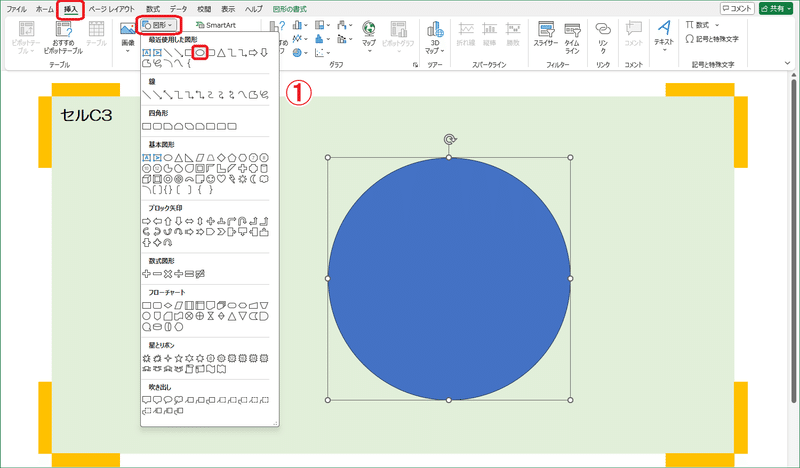800x468 pixels.
Task: Select the Down Arrow in recently used shapes
Action: click(264, 53)
